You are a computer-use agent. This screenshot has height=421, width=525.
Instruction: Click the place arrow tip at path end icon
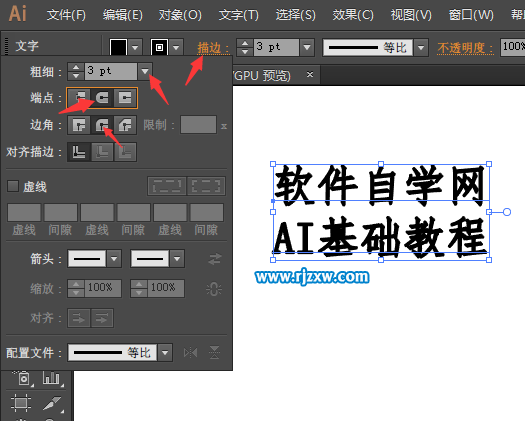click(102, 318)
